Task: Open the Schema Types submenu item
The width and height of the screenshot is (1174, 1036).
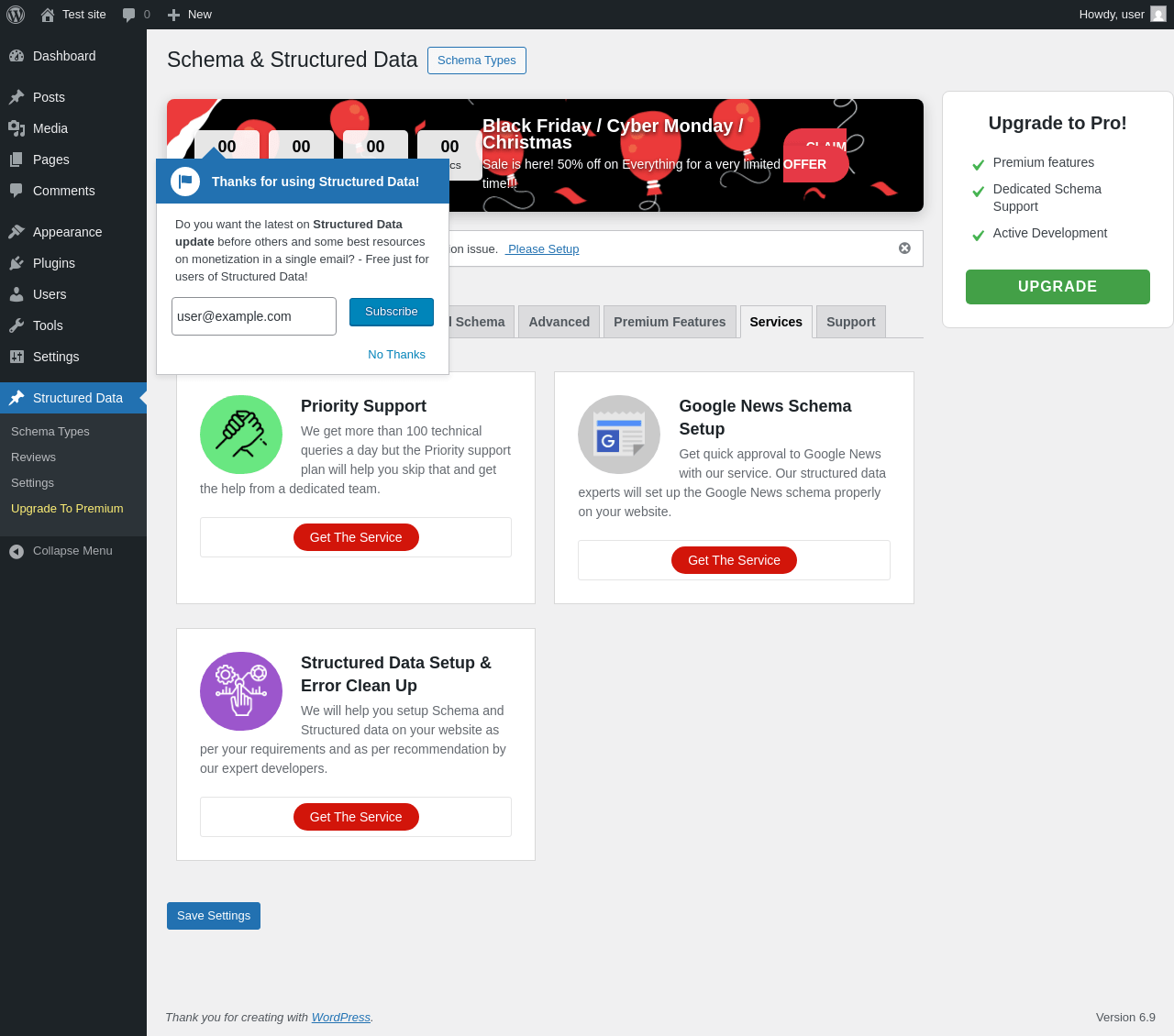Action: point(50,432)
